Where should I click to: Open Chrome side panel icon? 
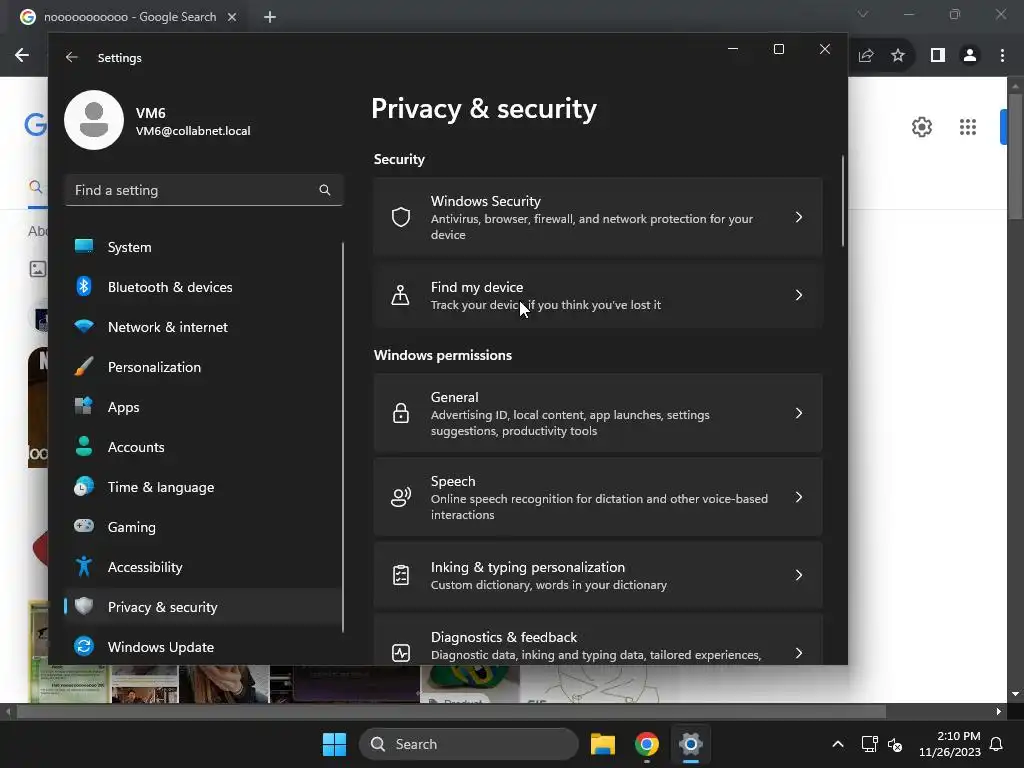[937, 56]
